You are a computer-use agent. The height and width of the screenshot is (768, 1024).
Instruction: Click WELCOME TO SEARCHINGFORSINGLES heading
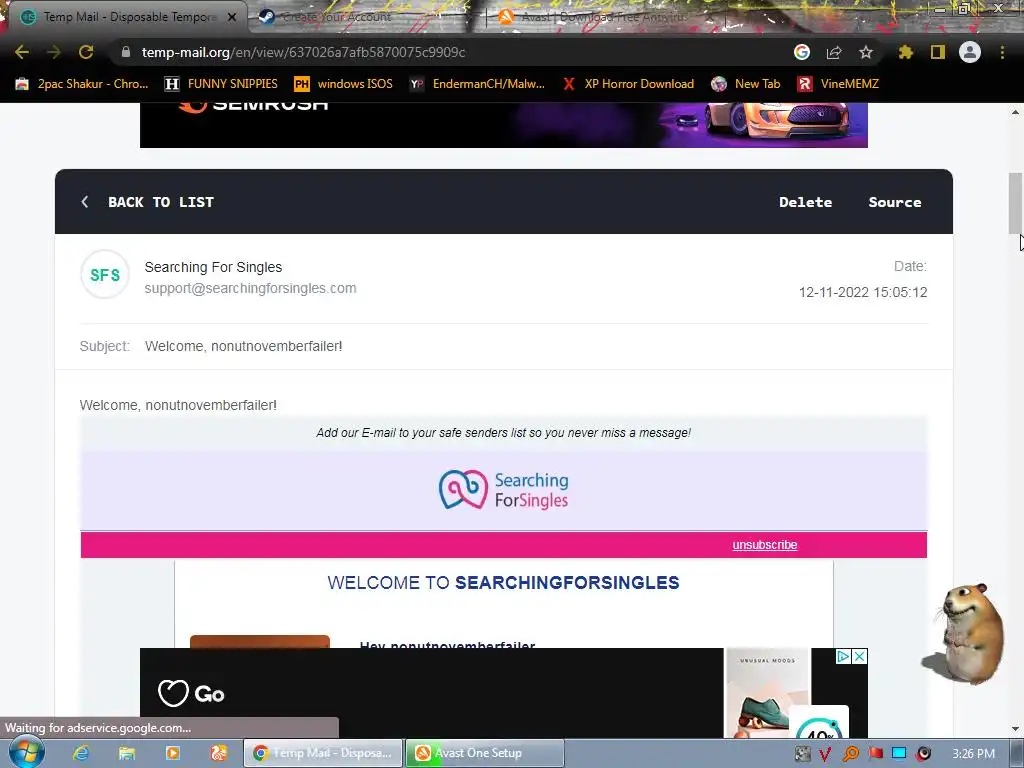(504, 583)
